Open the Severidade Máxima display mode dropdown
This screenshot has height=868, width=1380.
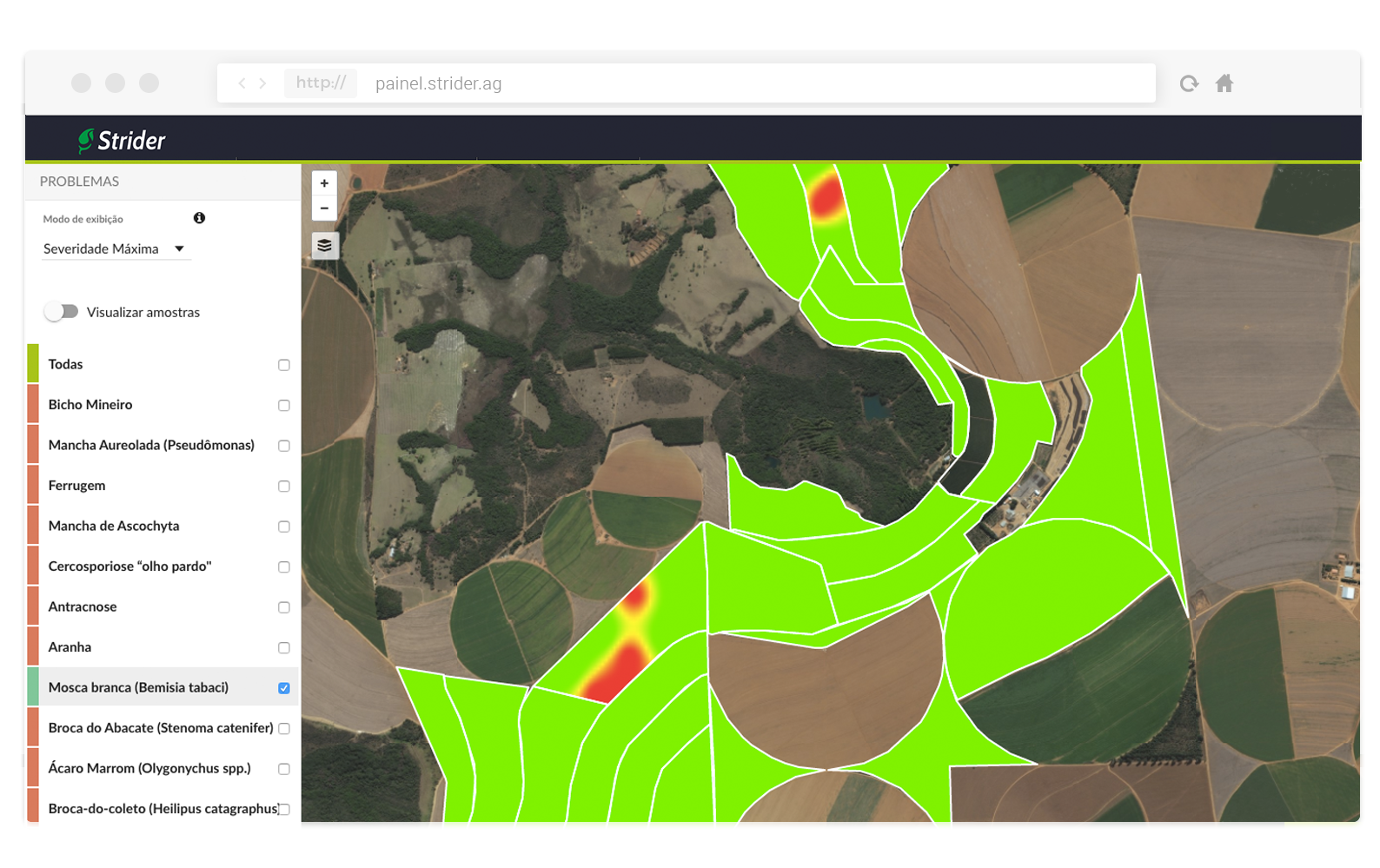(x=116, y=248)
